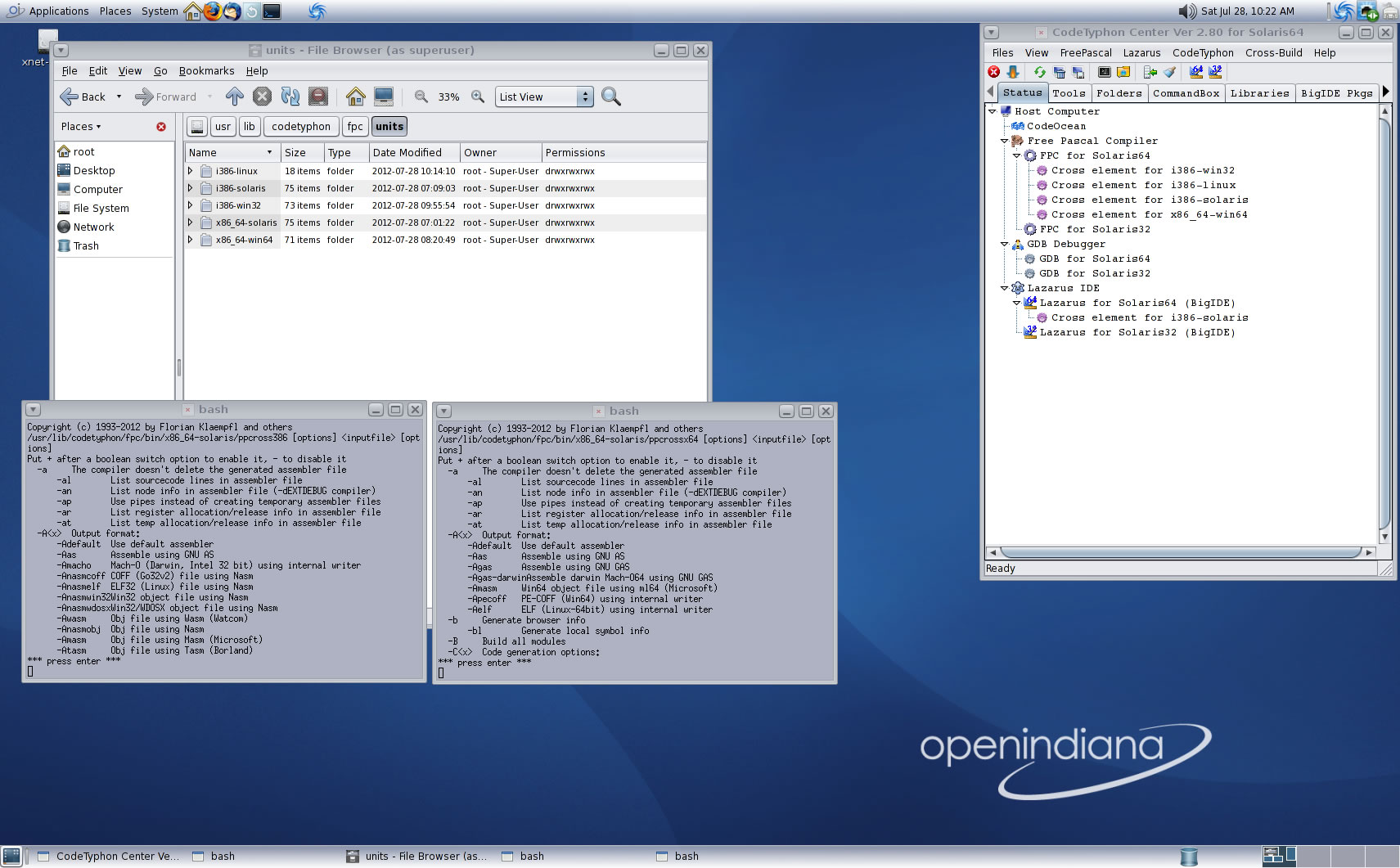The image size is (1400, 868).
Task: Click the root filesystem disk path button
Action: click(x=196, y=127)
